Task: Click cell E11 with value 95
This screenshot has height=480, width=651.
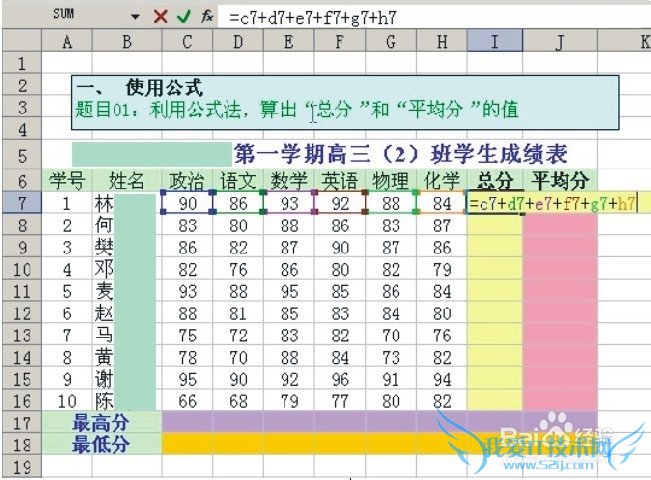Action: (289, 291)
